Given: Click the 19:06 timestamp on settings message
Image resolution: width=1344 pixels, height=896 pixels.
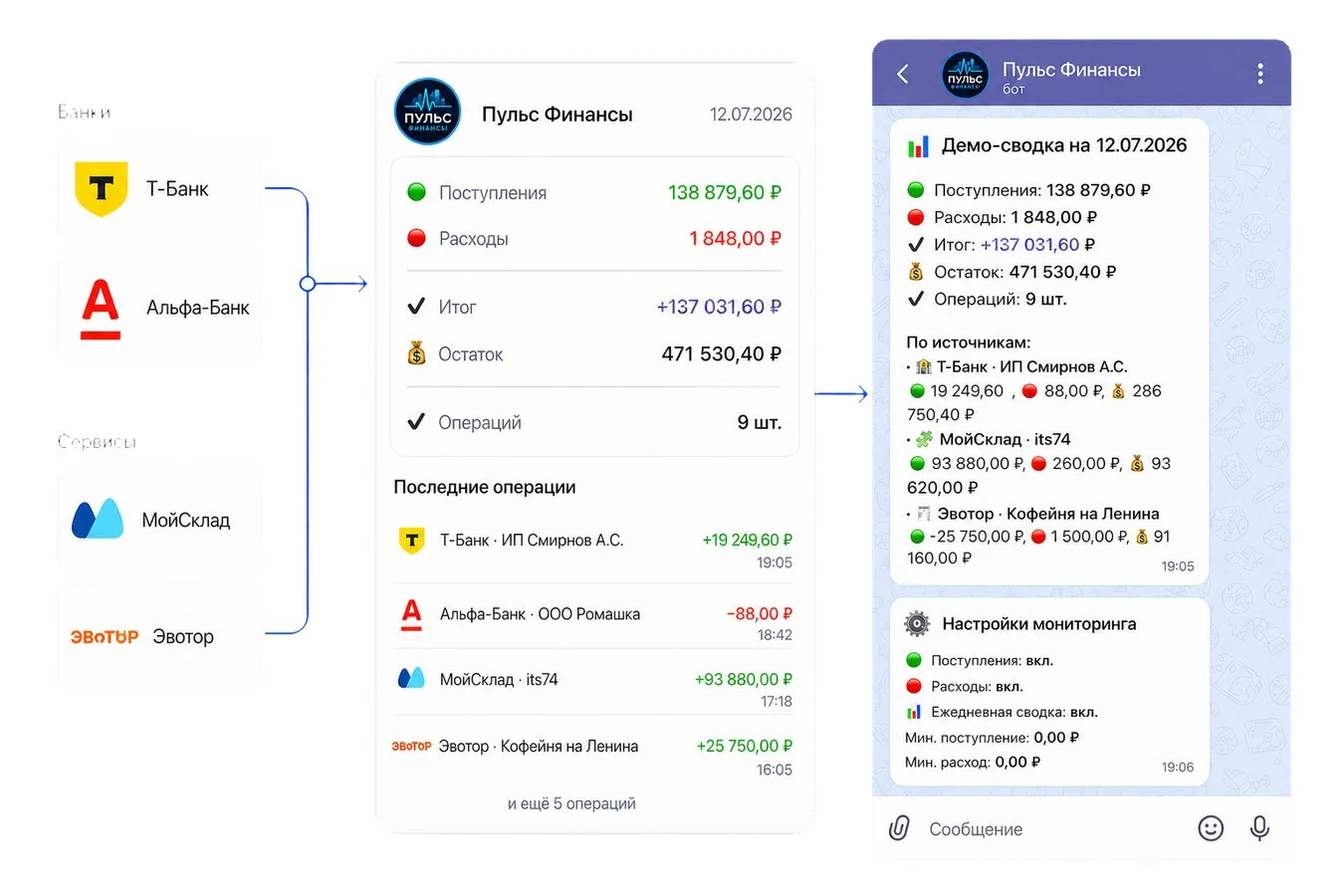Looking at the screenshot, I should coord(1178,767).
